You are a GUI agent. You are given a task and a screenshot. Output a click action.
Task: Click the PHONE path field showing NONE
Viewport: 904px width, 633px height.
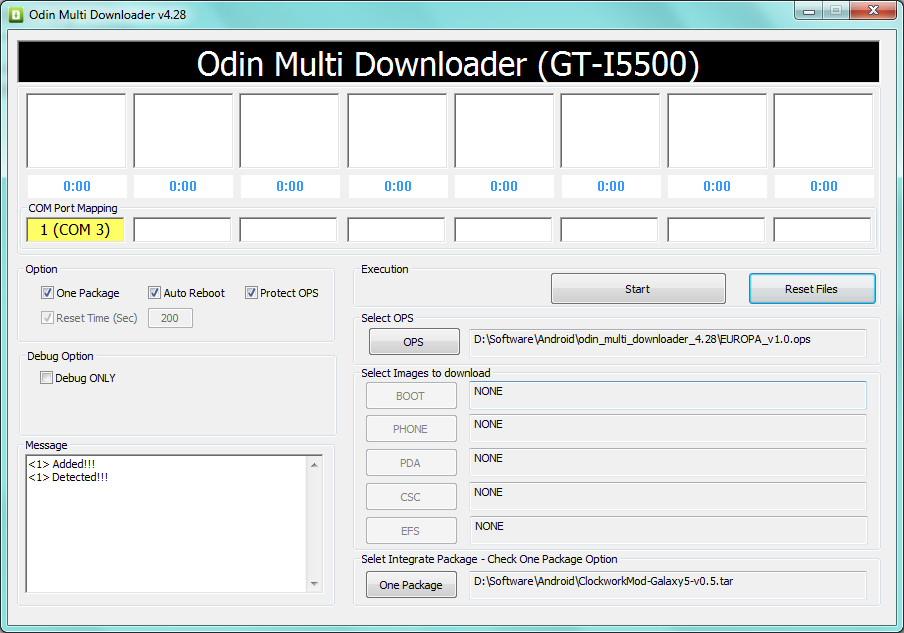(668, 428)
